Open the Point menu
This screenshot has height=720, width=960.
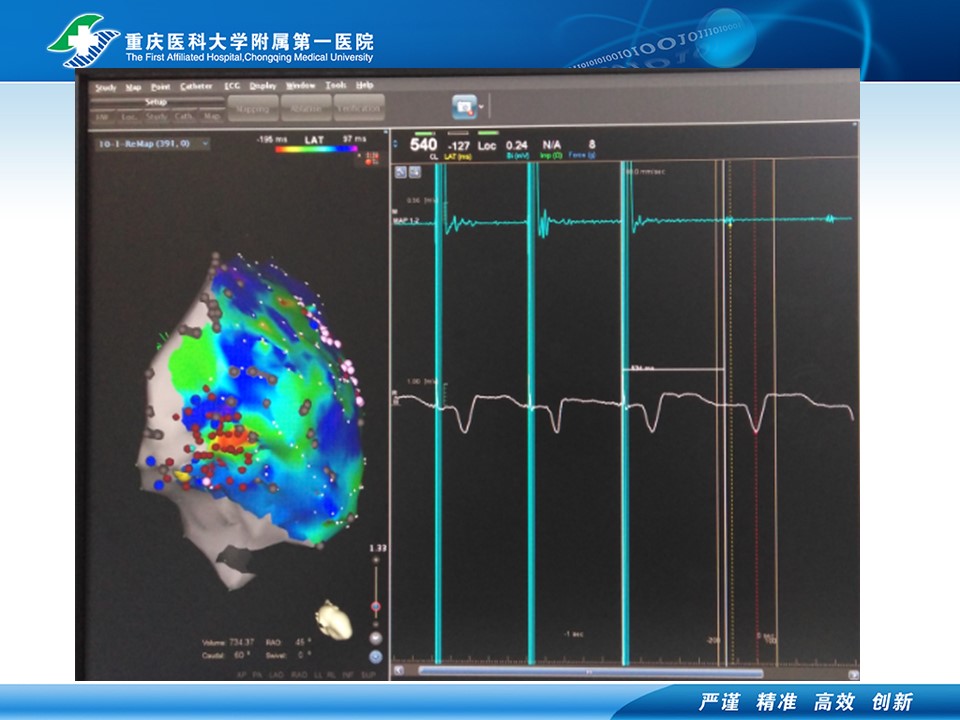coord(160,87)
